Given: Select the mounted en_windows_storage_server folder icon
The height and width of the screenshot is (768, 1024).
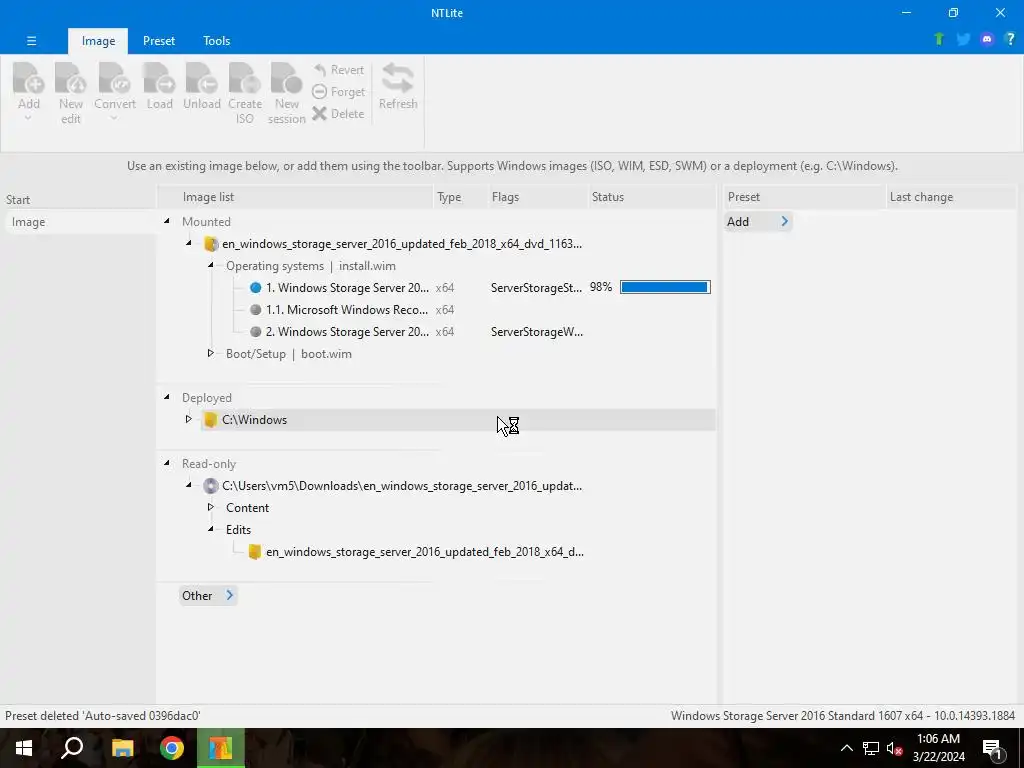Looking at the screenshot, I should (x=210, y=244).
